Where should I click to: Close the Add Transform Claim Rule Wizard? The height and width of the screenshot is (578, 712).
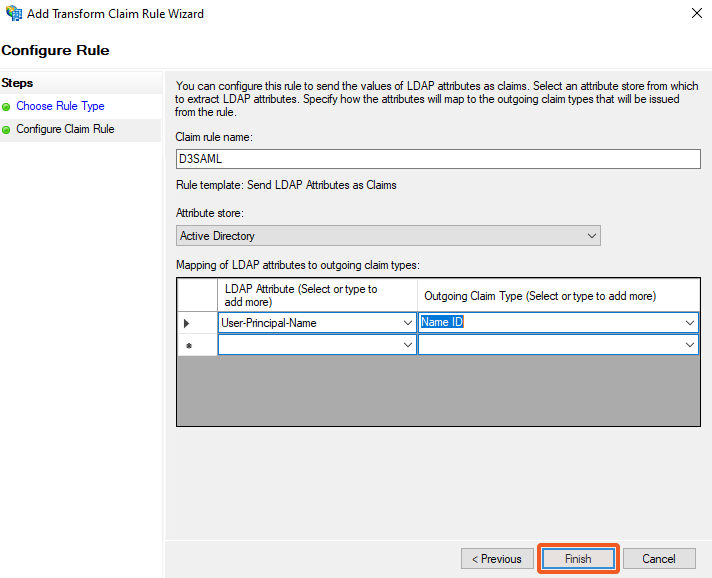pyautogui.click(x=695, y=14)
